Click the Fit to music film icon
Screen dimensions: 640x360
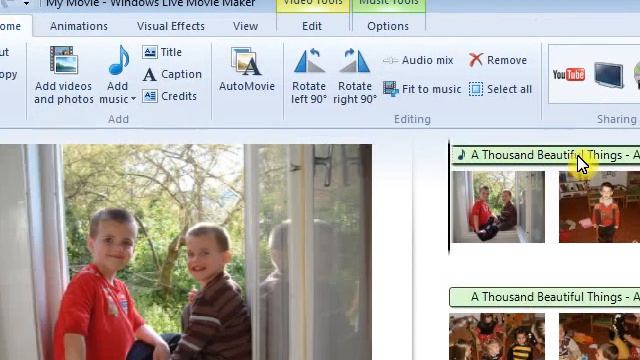[x=391, y=89]
